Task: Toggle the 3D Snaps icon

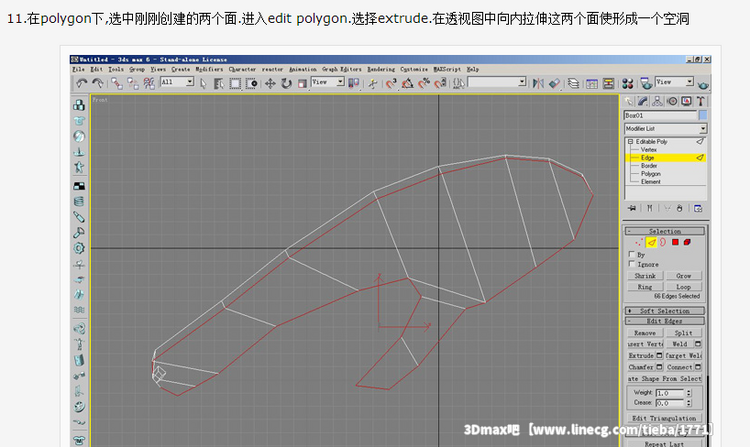Action: (391, 84)
